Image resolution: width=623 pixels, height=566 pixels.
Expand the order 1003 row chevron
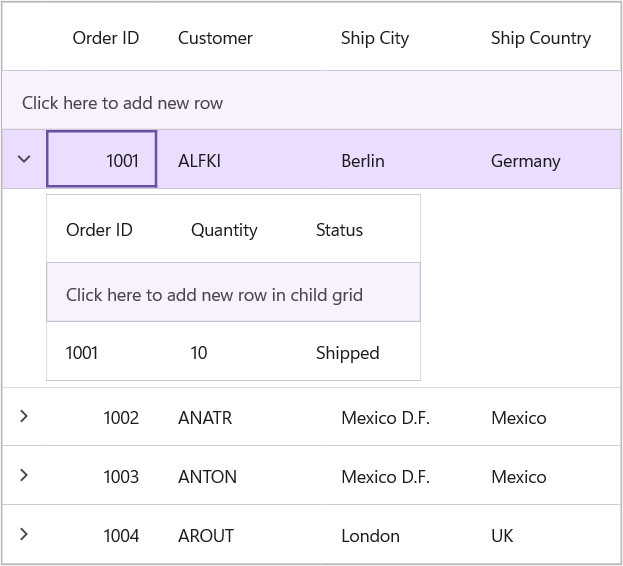[25, 476]
